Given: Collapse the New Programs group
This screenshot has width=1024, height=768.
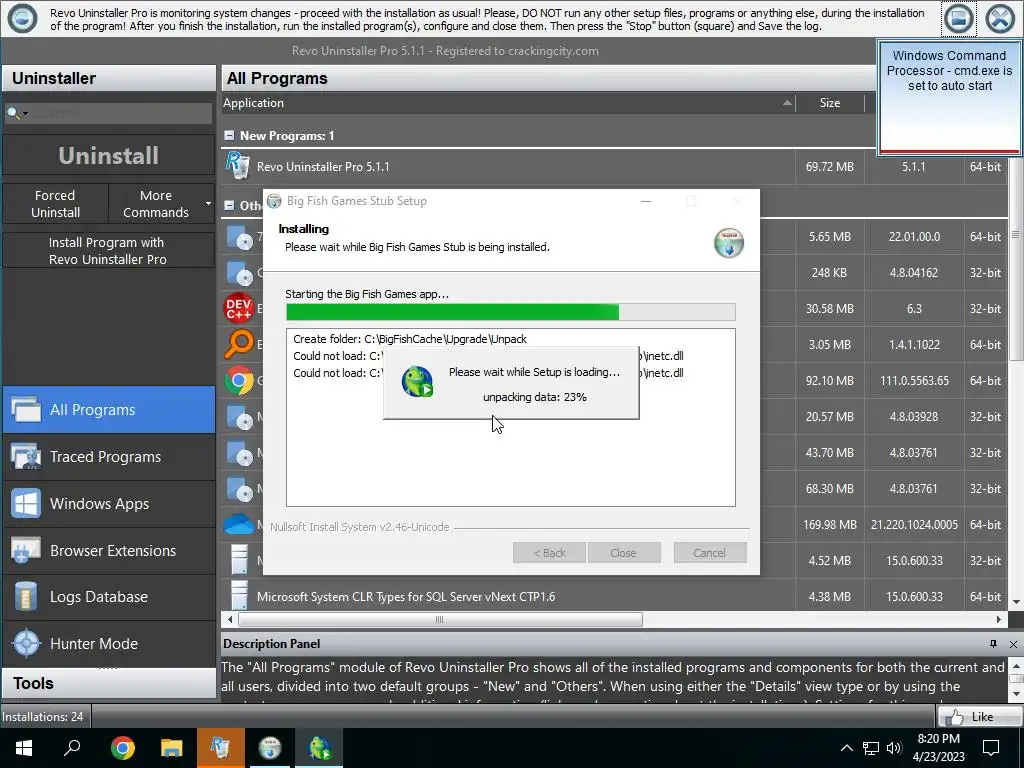Looking at the screenshot, I should click(229, 135).
